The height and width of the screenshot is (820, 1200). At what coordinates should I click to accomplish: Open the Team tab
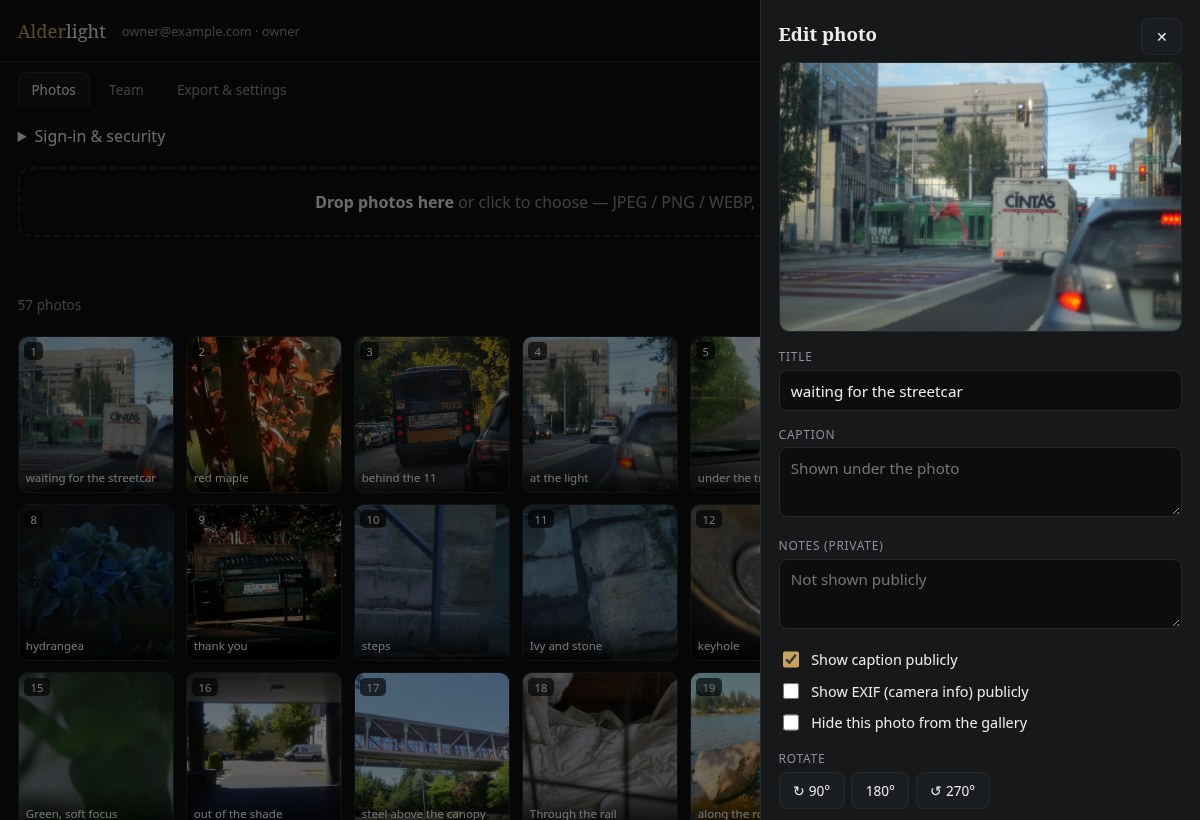pos(126,90)
